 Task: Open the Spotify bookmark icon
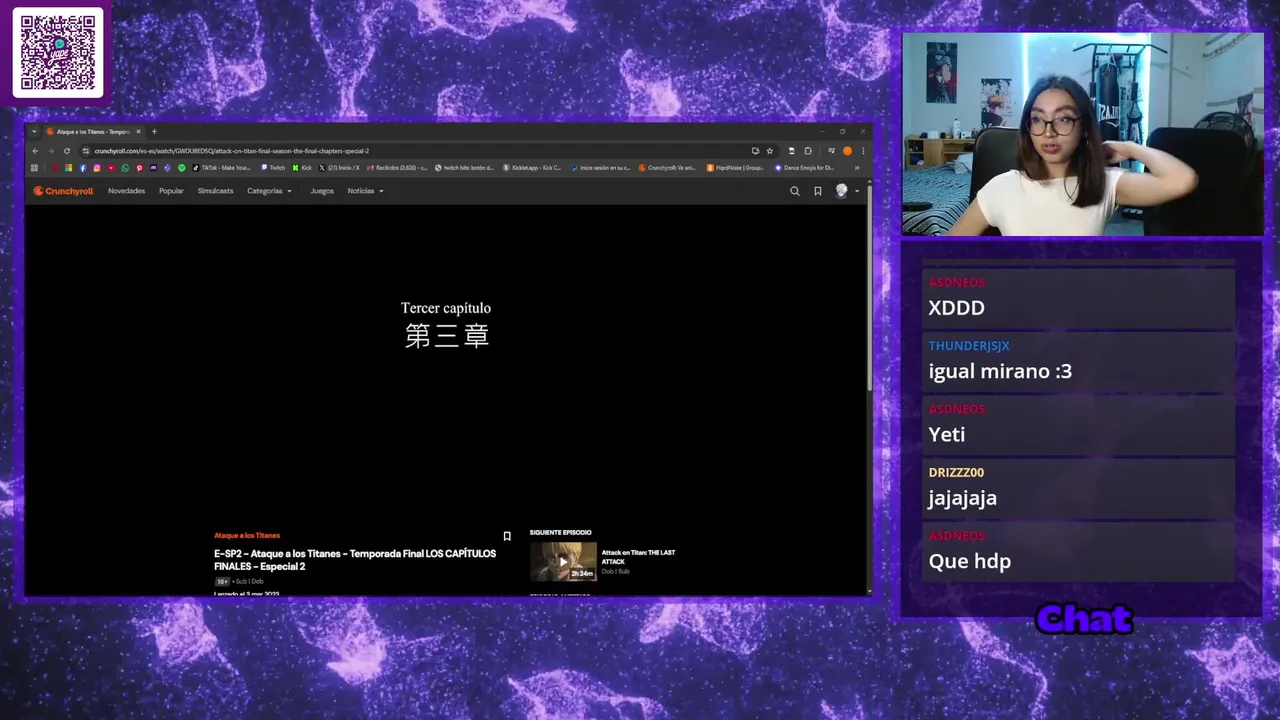coord(182,168)
